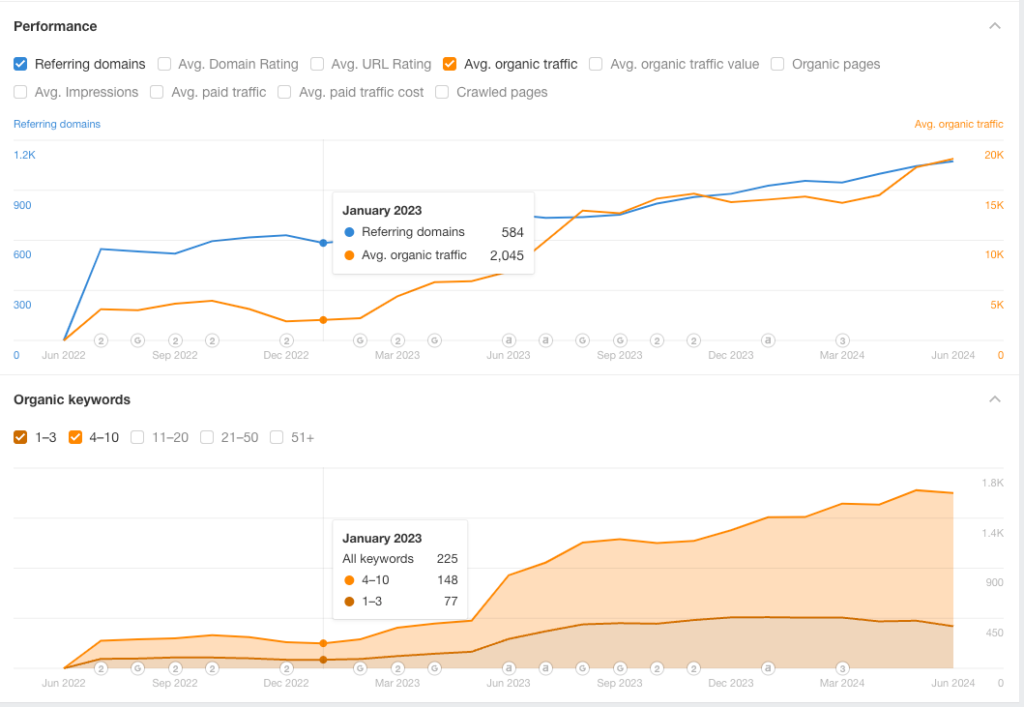Viewport: 1024px width, 707px height.
Task: Click last 'a' marker on Performance chart timeline
Action: tap(768, 340)
